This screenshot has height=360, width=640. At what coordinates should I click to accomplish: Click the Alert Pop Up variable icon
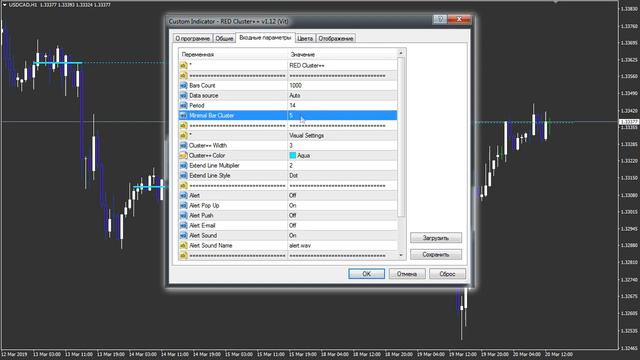[183, 205]
